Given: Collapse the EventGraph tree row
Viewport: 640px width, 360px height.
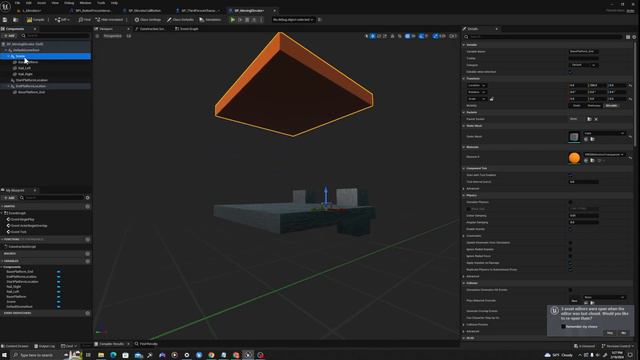Looking at the screenshot, I should tap(2, 213).
